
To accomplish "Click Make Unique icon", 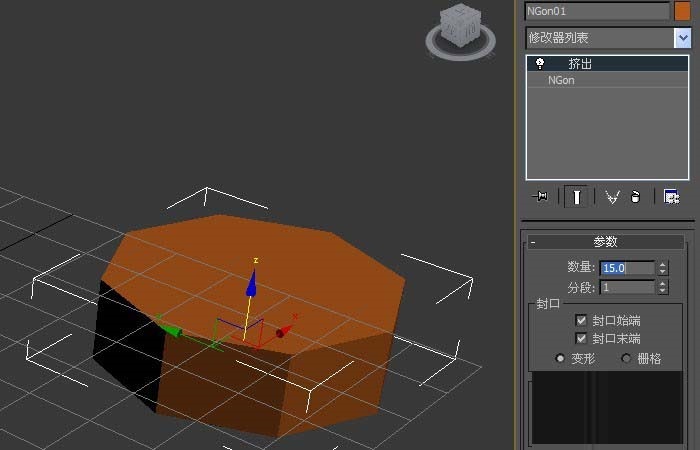I will (x=612, y=197).
